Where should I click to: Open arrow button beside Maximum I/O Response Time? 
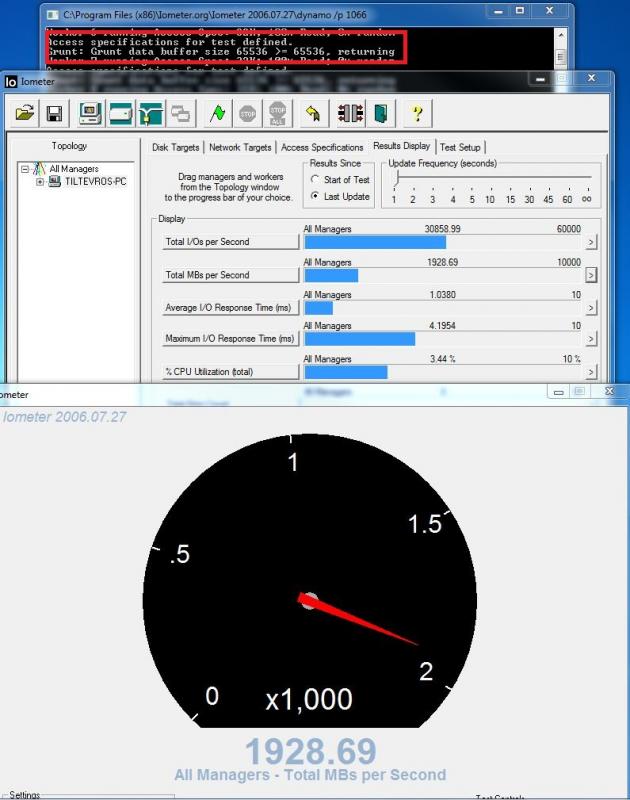[591, 339]
